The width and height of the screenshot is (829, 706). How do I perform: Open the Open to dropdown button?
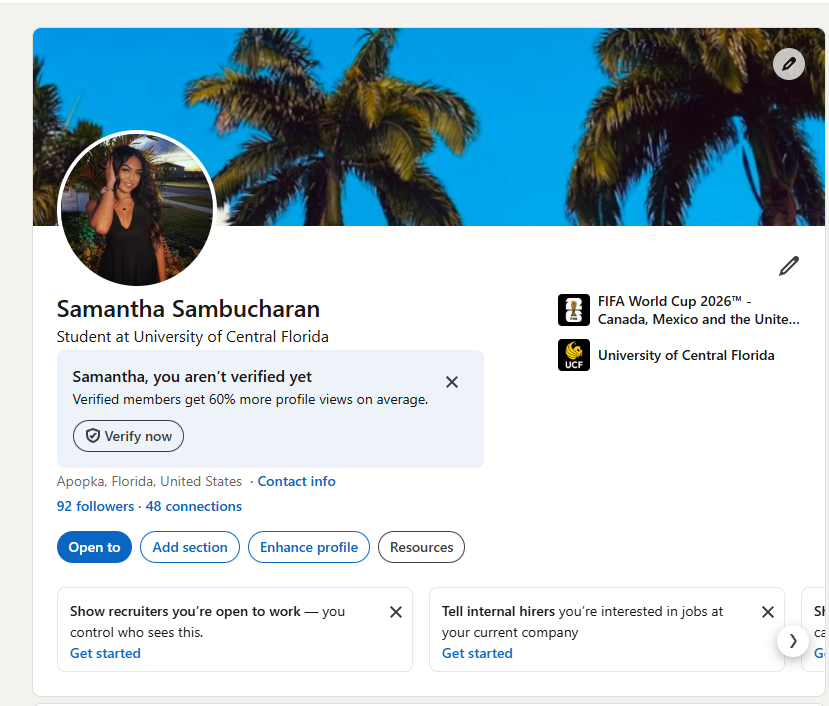tap(94, 547)
